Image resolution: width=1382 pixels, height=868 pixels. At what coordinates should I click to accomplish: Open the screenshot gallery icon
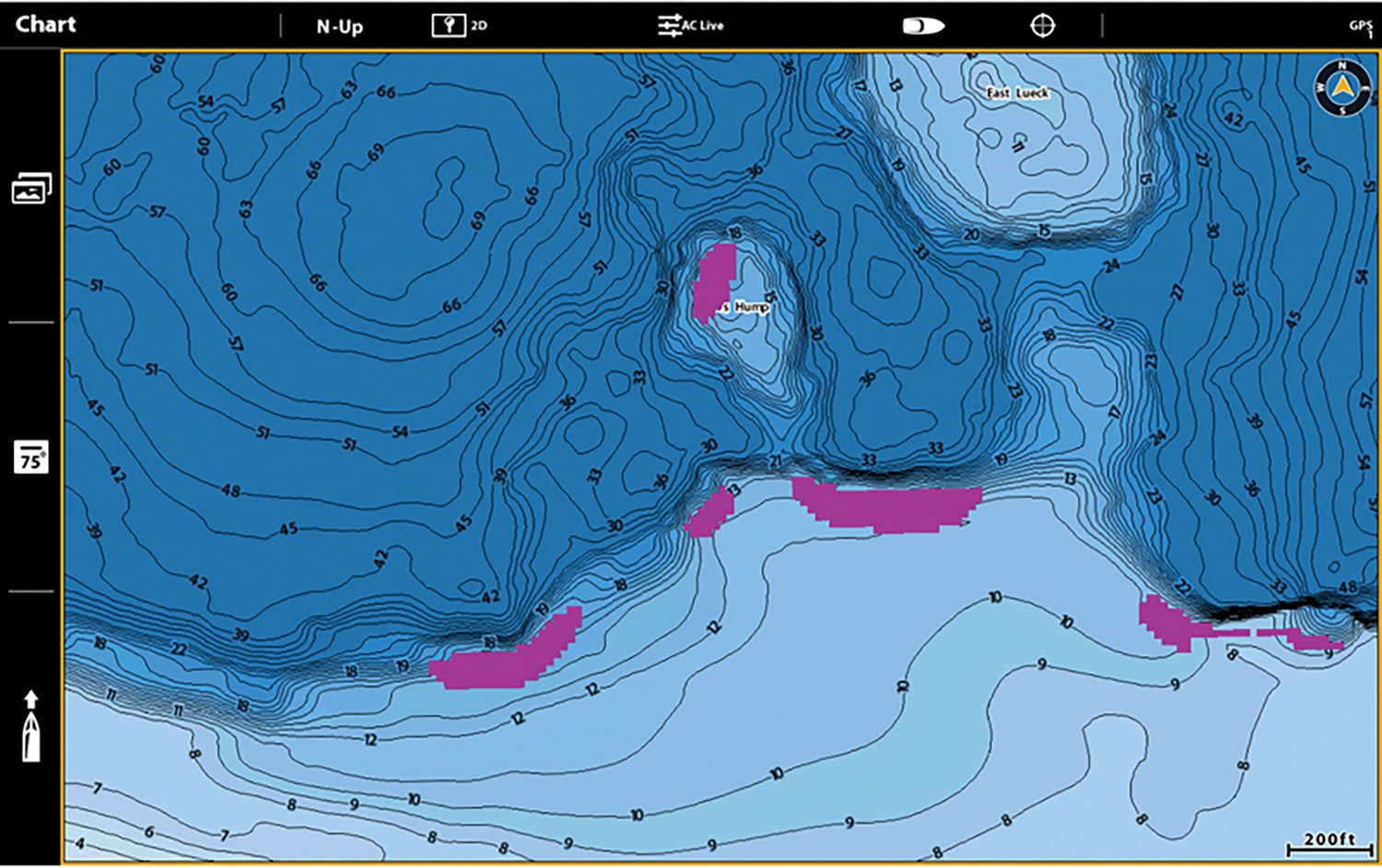30,189
